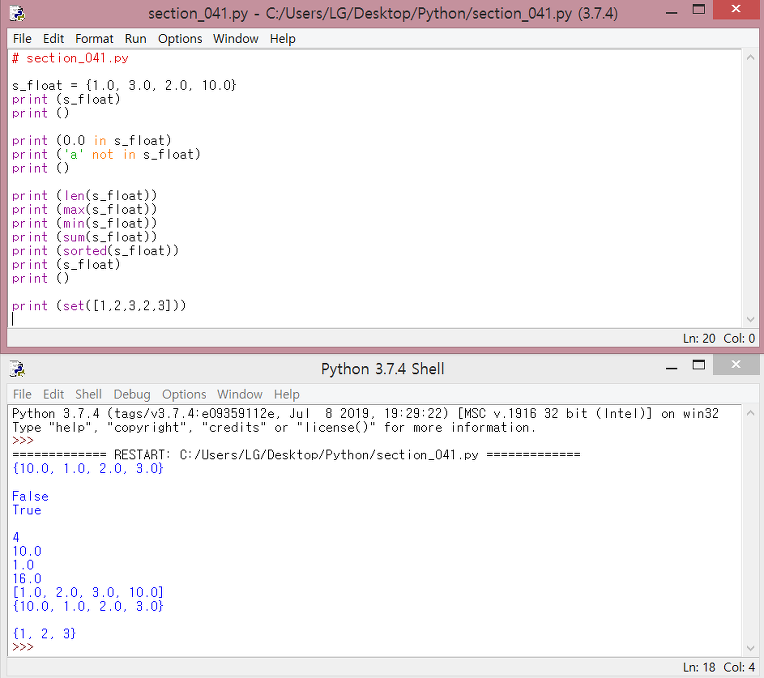Click the Shell scrollbar up arrow
The image size is (764, 678).
pyautogui.click(x=750, y=412)
